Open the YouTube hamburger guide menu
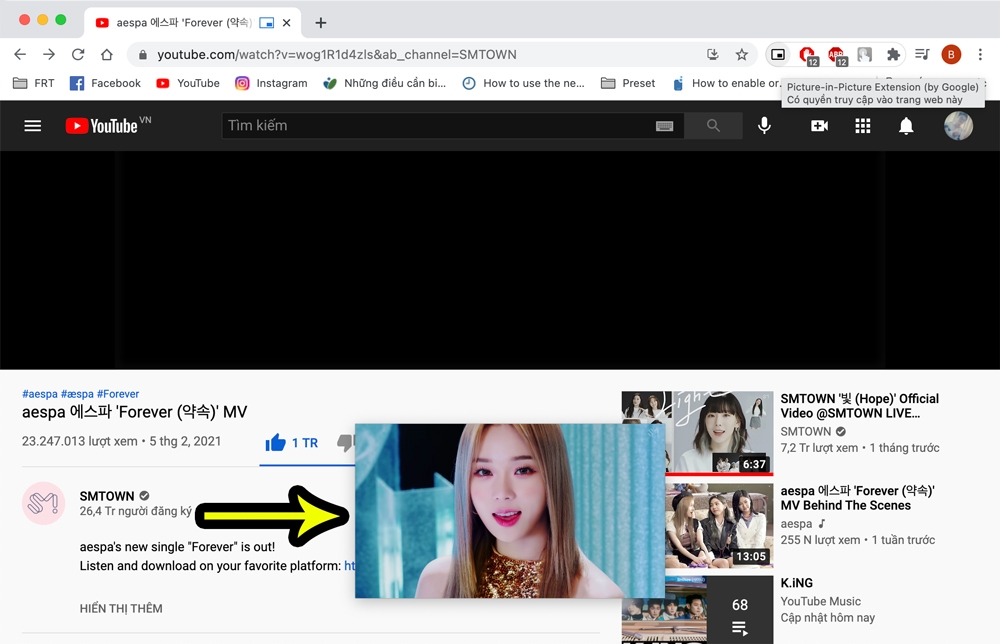The height and width of the screenshot is (644, 1000). pyautogui.click(x=33, y=125)
